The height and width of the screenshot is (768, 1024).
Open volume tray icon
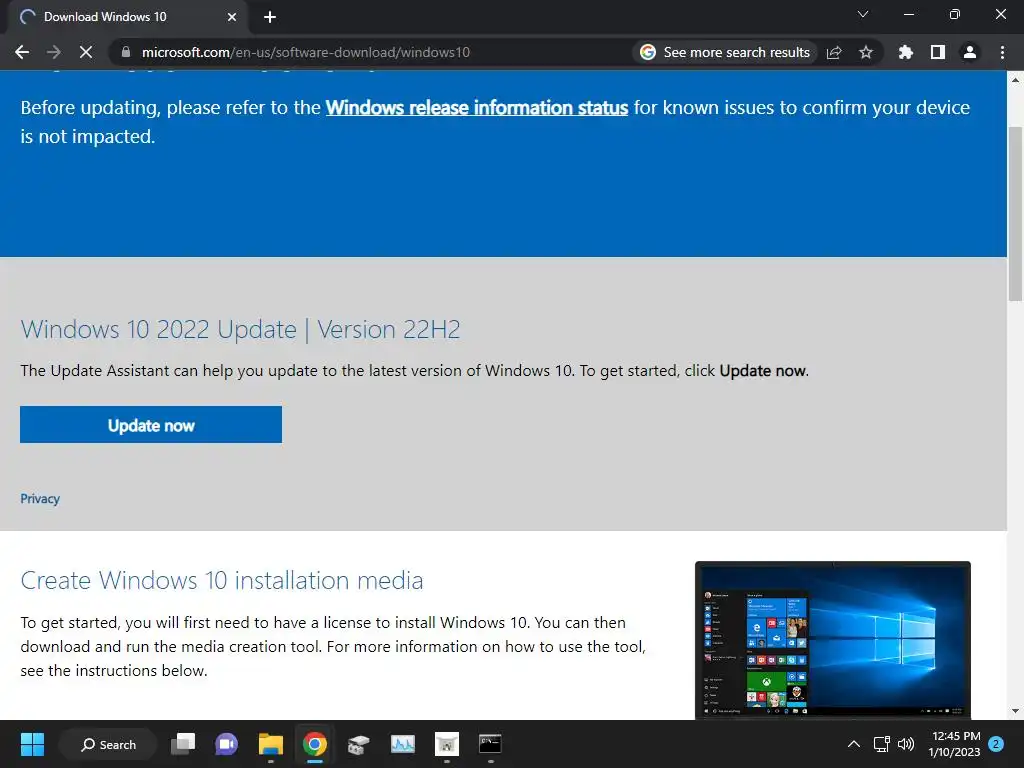tap(906, 744)
